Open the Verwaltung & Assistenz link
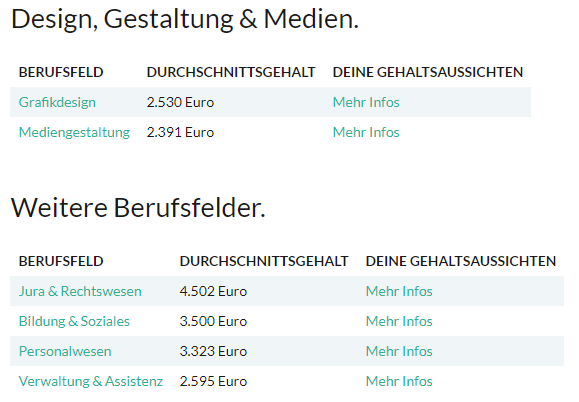This screenshot has height=402, width=579. click(91, 381)
